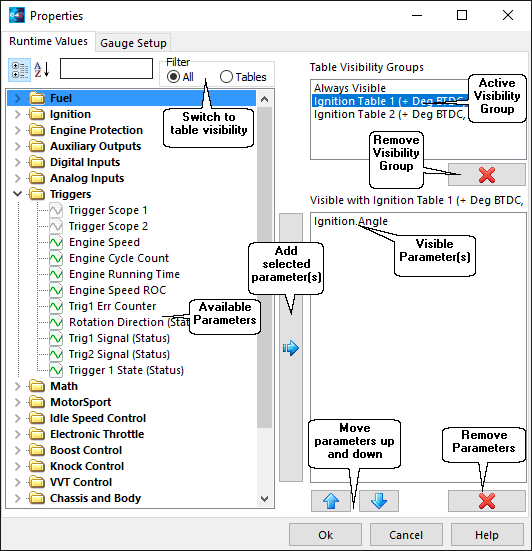Expand the Ignition tree node
This screenshot has height=551, width=532.
tap(18, 114)
